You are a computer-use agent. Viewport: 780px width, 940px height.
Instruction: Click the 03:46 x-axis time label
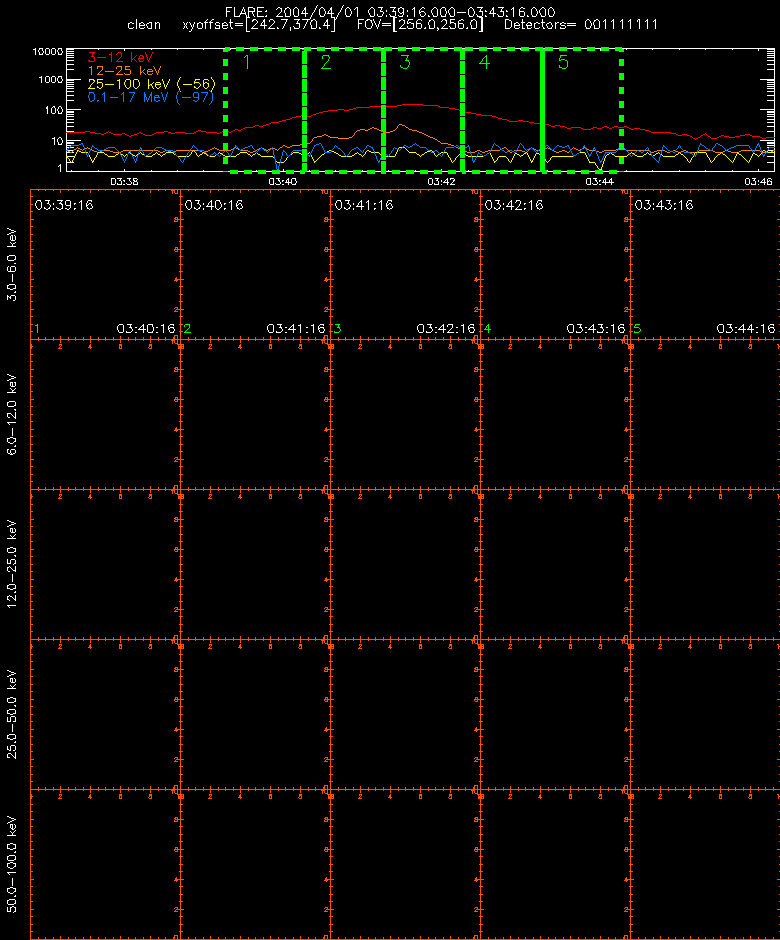coord(758,182)
